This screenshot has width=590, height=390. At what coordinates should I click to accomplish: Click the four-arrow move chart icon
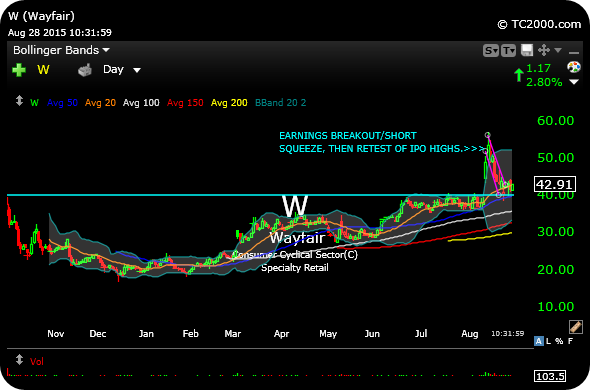544,50
